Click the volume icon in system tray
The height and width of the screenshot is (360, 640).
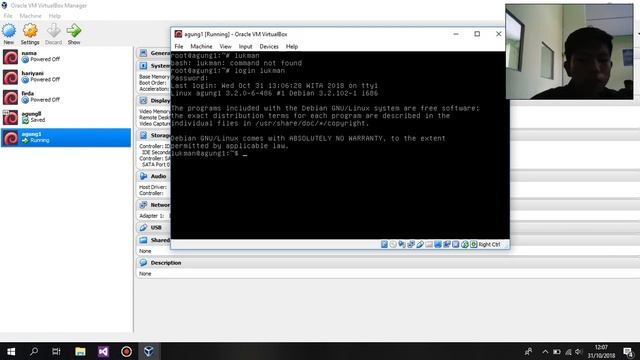[x=578, y=351]
